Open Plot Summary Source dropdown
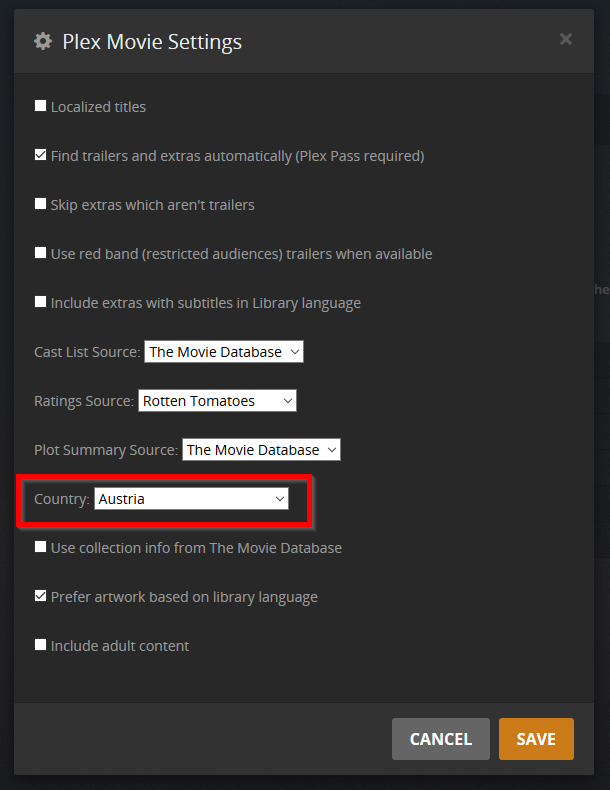Screen dimensions: 610x790 261,450
